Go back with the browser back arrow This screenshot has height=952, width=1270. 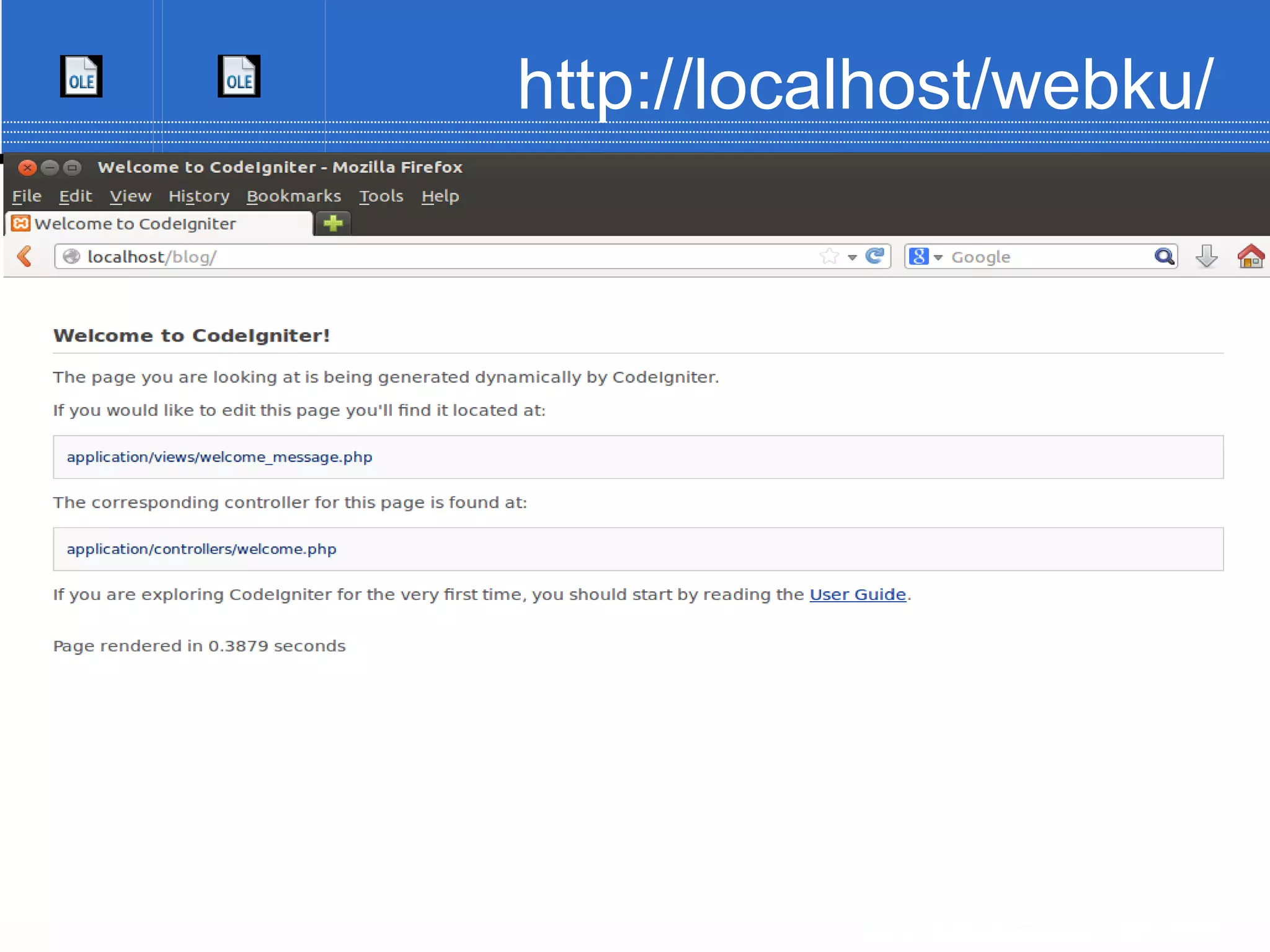24,256
